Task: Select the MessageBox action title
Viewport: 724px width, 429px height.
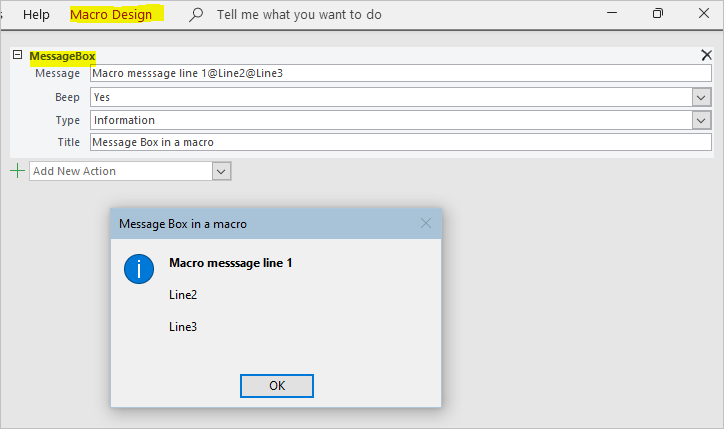Action: (x=62, y=56)
